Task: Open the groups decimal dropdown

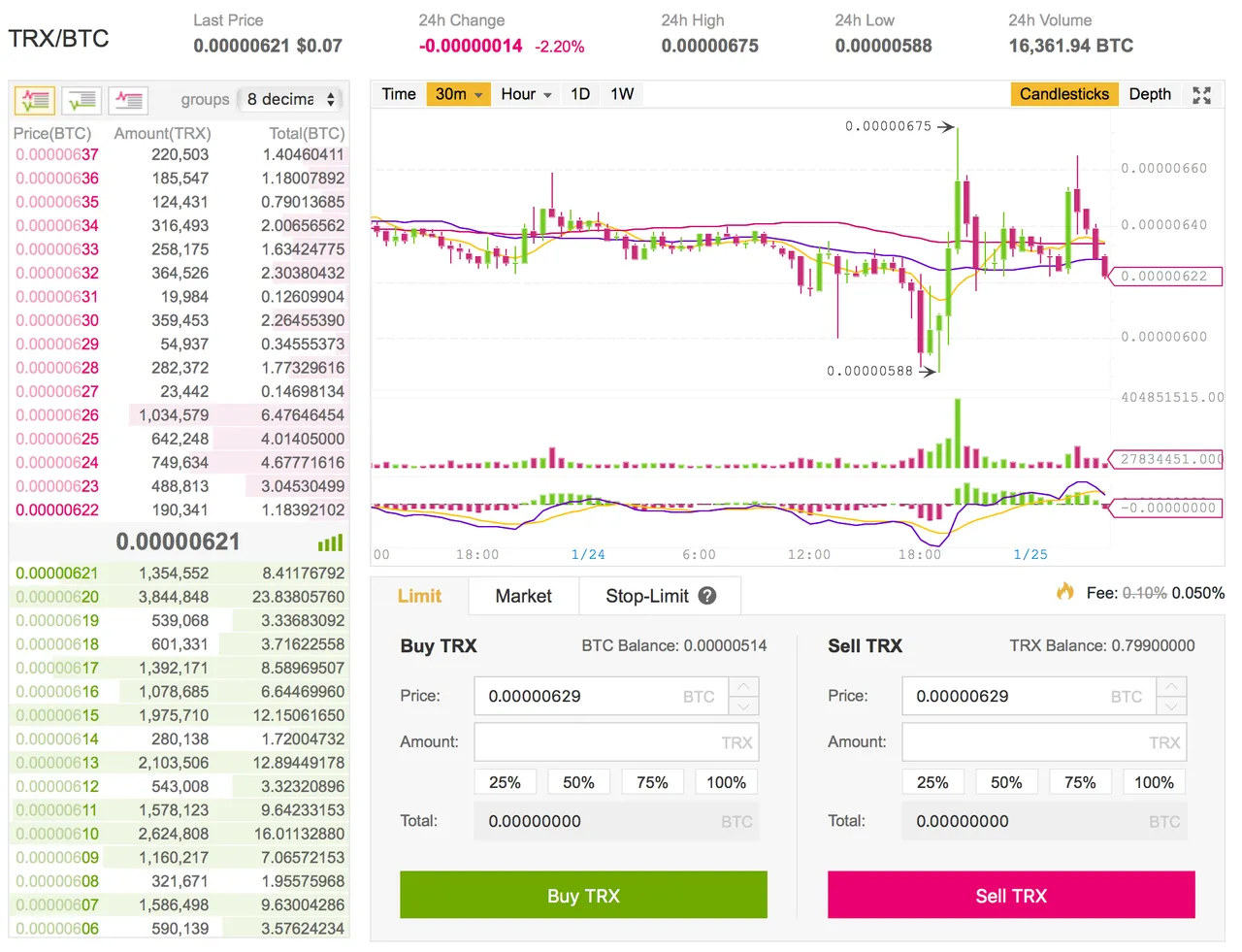Action: click(291, 99)
